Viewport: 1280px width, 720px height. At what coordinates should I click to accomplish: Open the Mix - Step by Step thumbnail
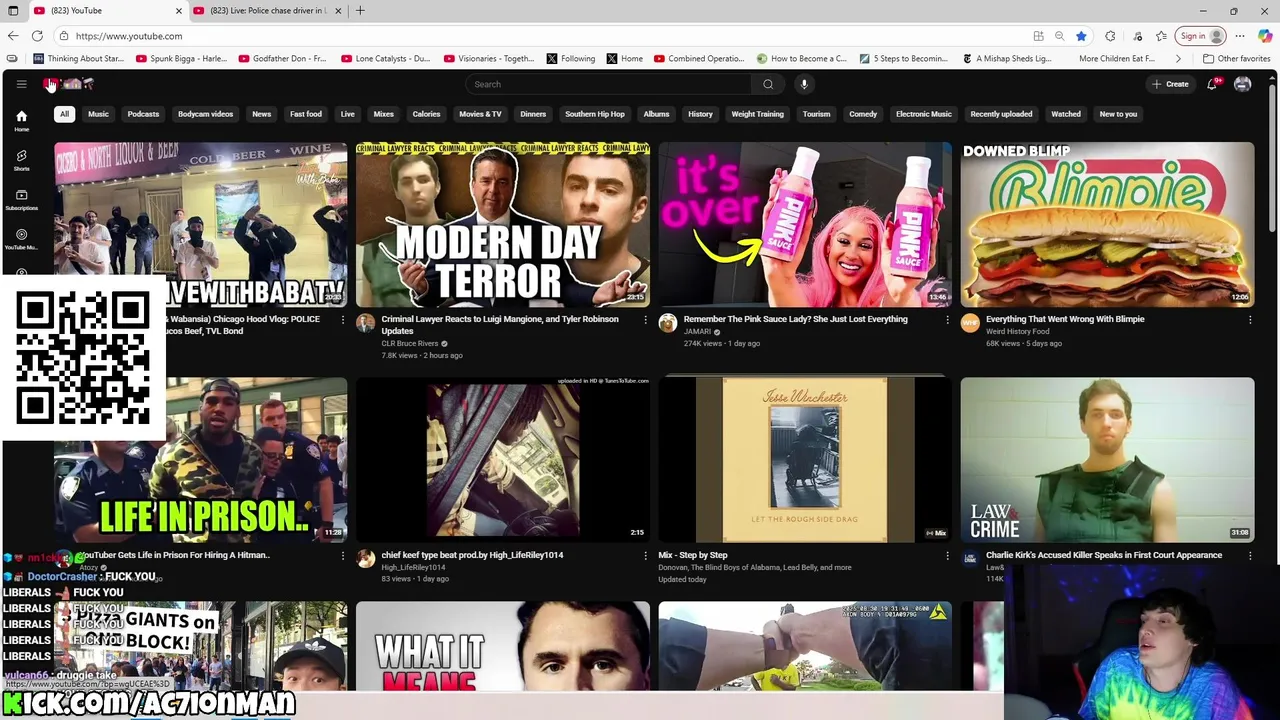805,460
